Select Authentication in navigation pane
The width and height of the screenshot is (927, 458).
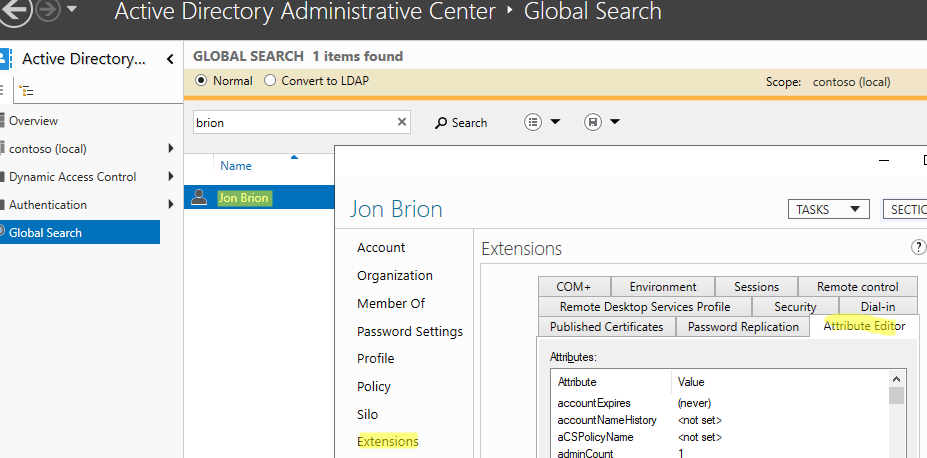coord(47,204)
